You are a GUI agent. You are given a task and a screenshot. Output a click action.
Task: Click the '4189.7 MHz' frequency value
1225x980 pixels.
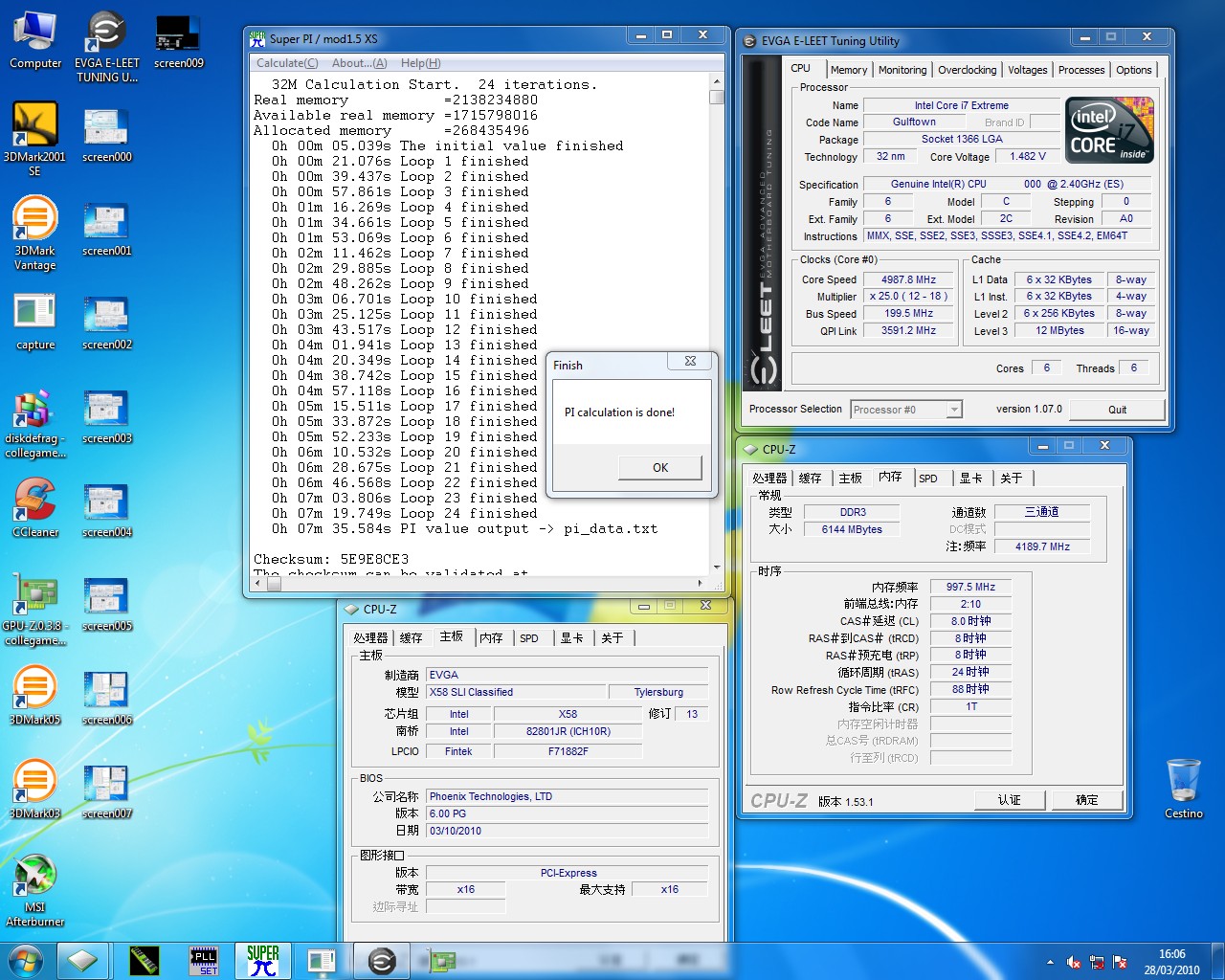pyautogui.click(x=1042, y=547)
